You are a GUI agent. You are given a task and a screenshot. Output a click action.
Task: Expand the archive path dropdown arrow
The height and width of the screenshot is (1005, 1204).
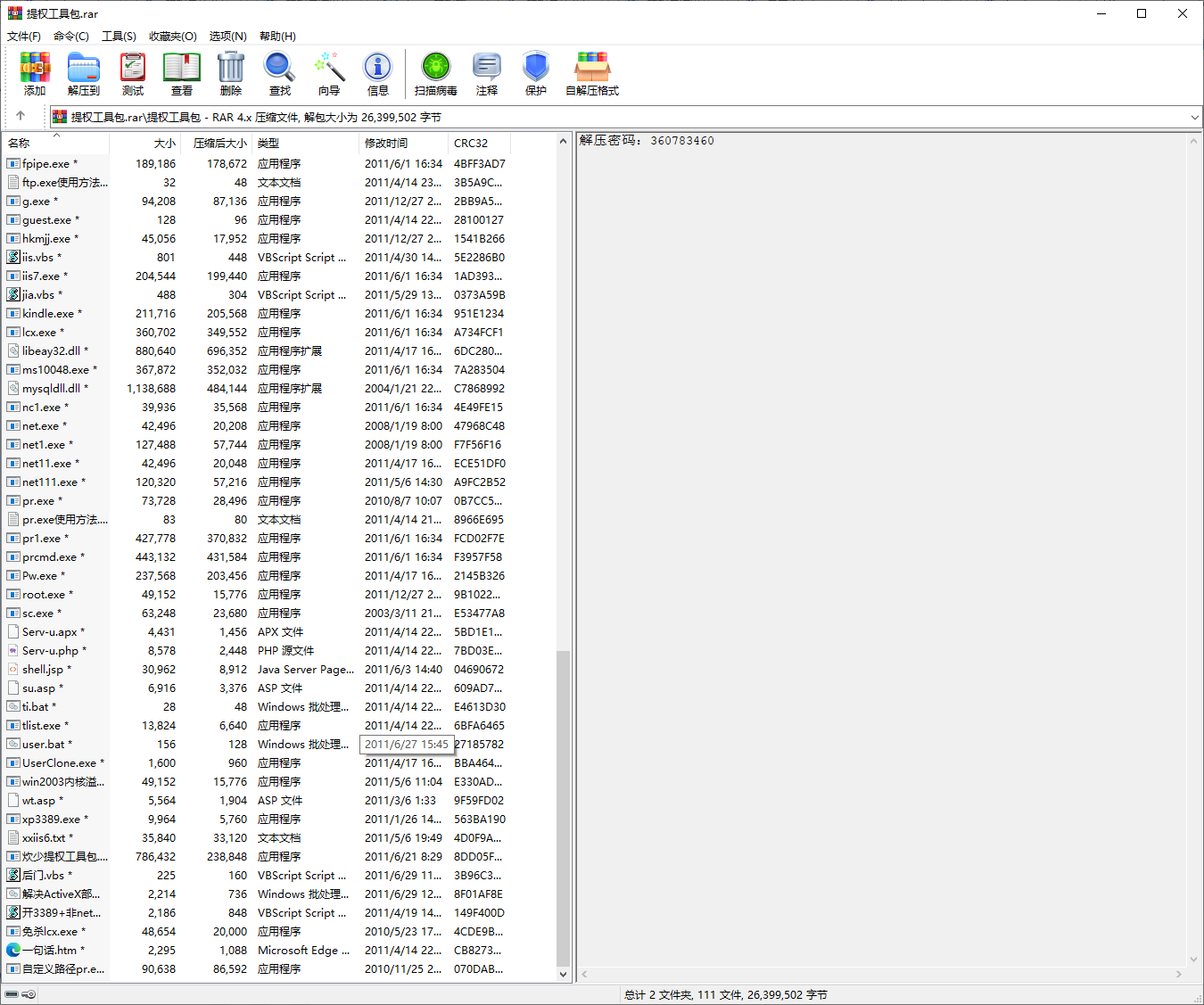(1194, 118)
